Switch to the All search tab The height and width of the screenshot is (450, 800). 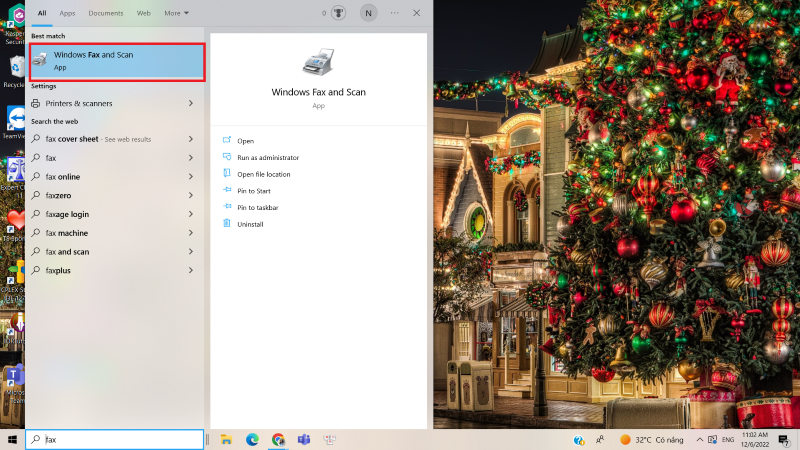(x=42, y=13)
